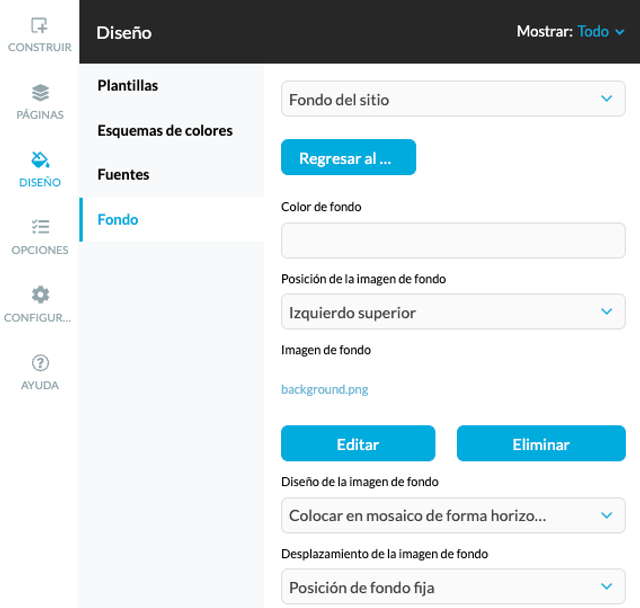The height and width of the screenshot is (608, 640).
Task: Open the Ayuda question mark icon
Action: [x=40, y=362]
